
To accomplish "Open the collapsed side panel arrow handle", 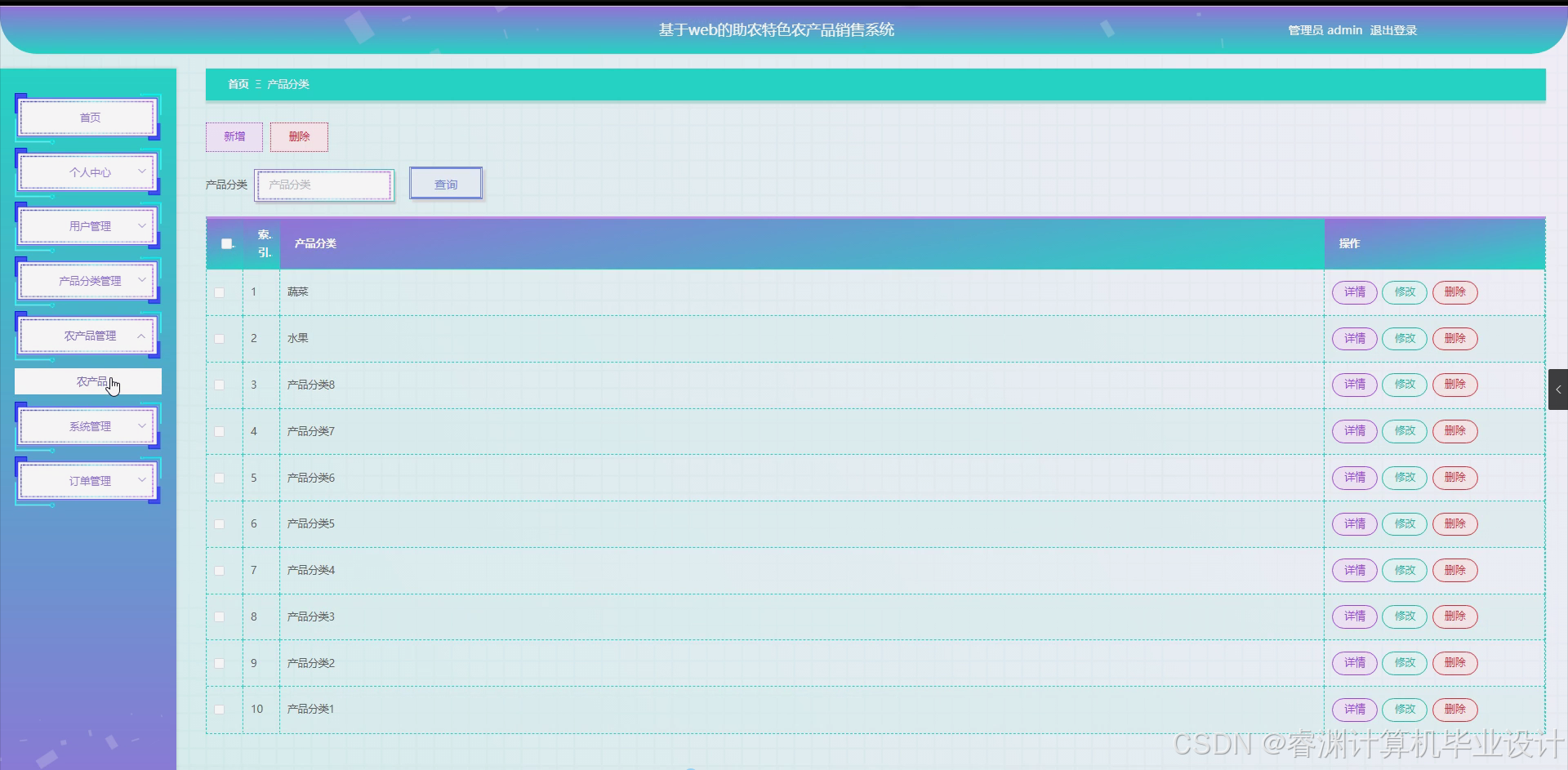I will [x=1557, y=389].
